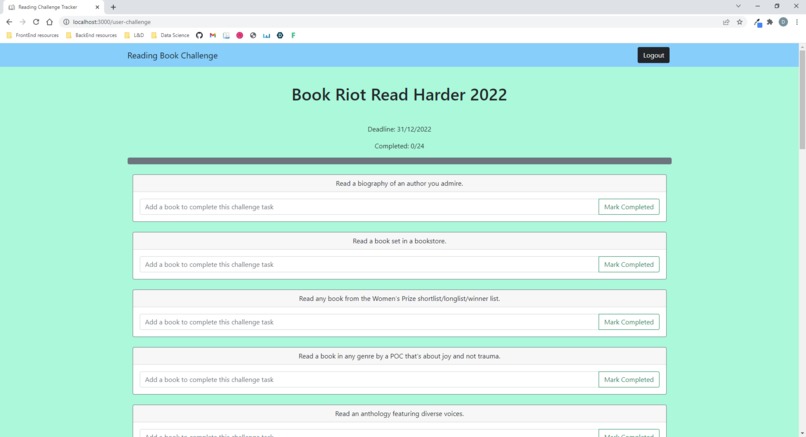Screen dimensions: 806x437
Task: Mark the Women's Prize task completed
Action: [x=629, y=322]
